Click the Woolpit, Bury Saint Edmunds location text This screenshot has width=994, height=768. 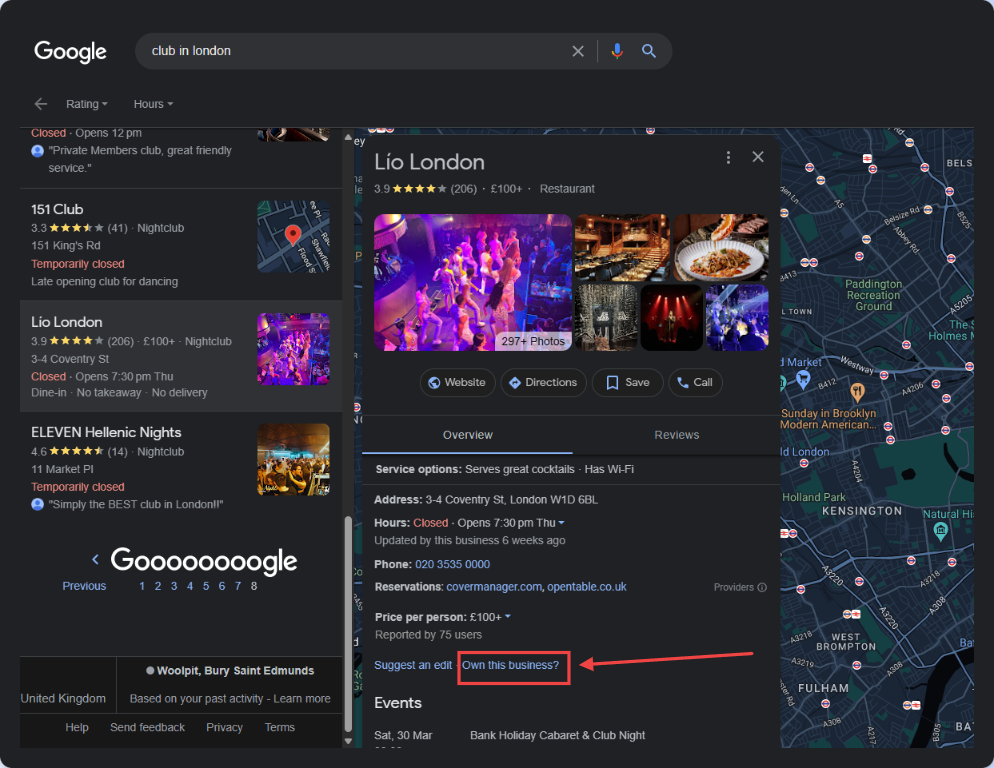[235, 671]
